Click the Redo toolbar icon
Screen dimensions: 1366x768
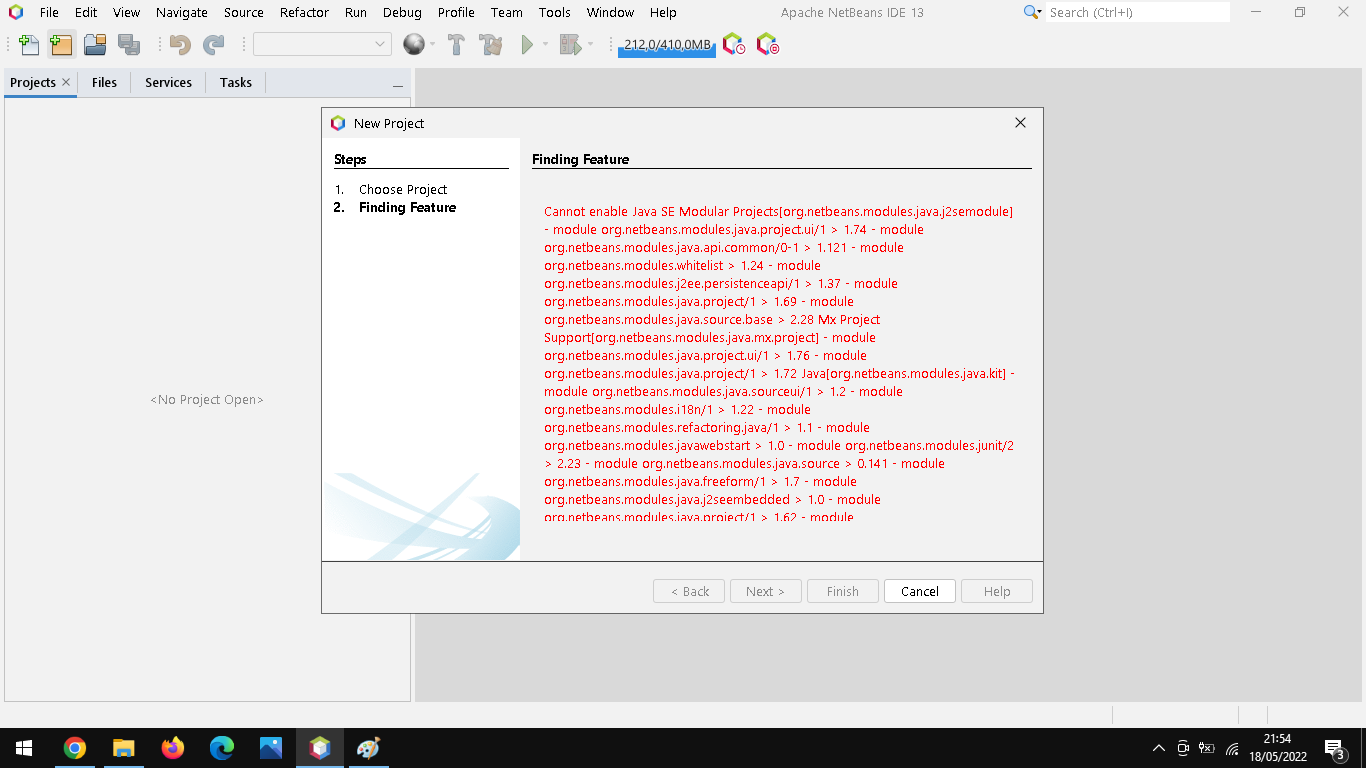click(213, 44)
